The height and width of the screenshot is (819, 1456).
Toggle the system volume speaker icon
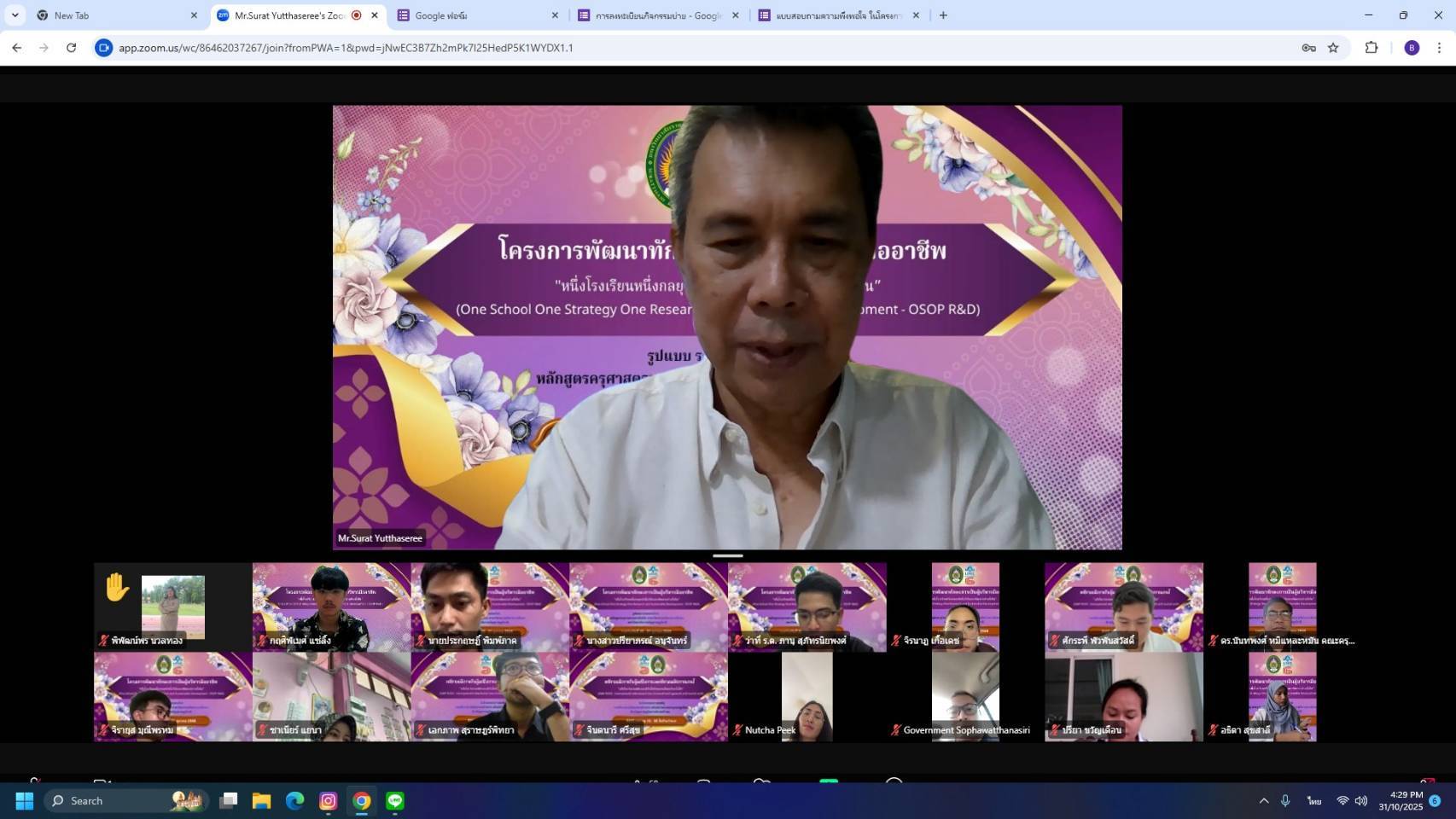coord(1361,800)
